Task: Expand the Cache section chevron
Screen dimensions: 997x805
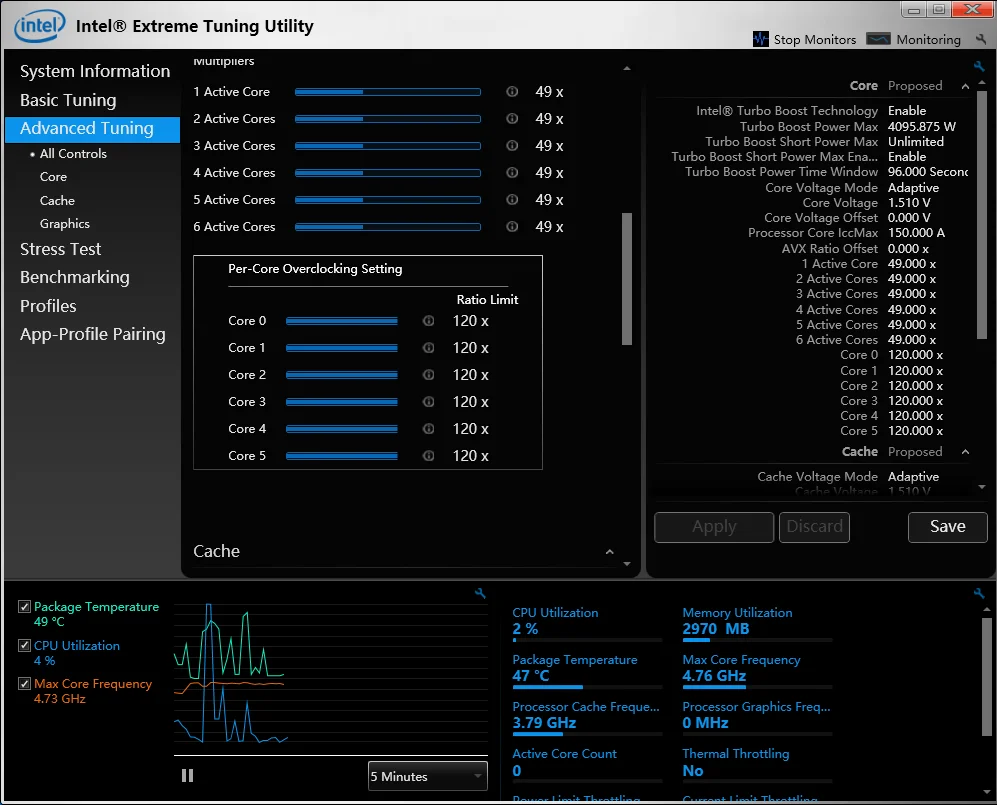Action: coord(610,552)
